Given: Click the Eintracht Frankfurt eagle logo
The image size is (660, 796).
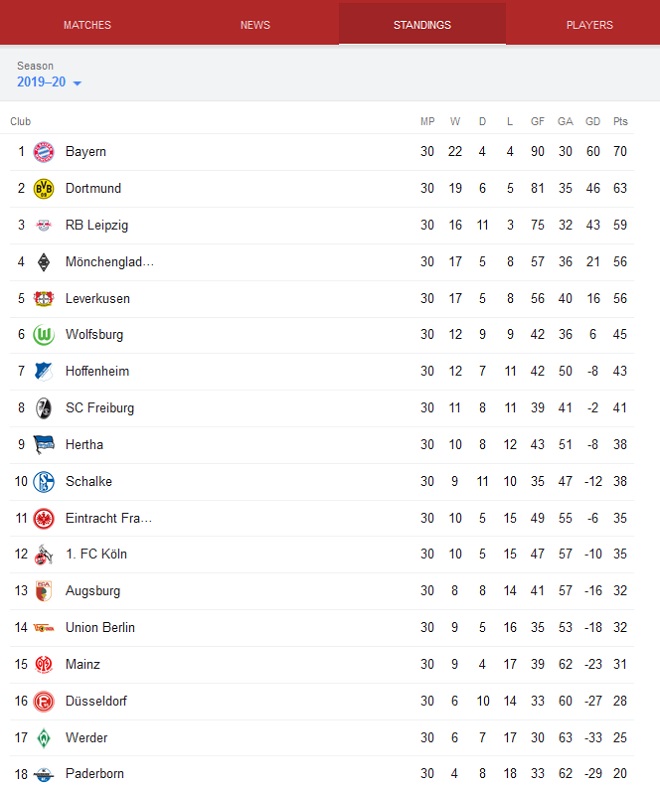Looking at the screenshot, I should [x=43, y=518].
